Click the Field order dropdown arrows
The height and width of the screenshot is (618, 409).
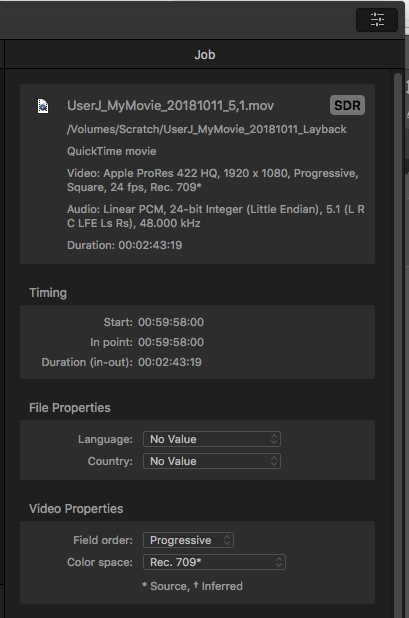point(227,540)
